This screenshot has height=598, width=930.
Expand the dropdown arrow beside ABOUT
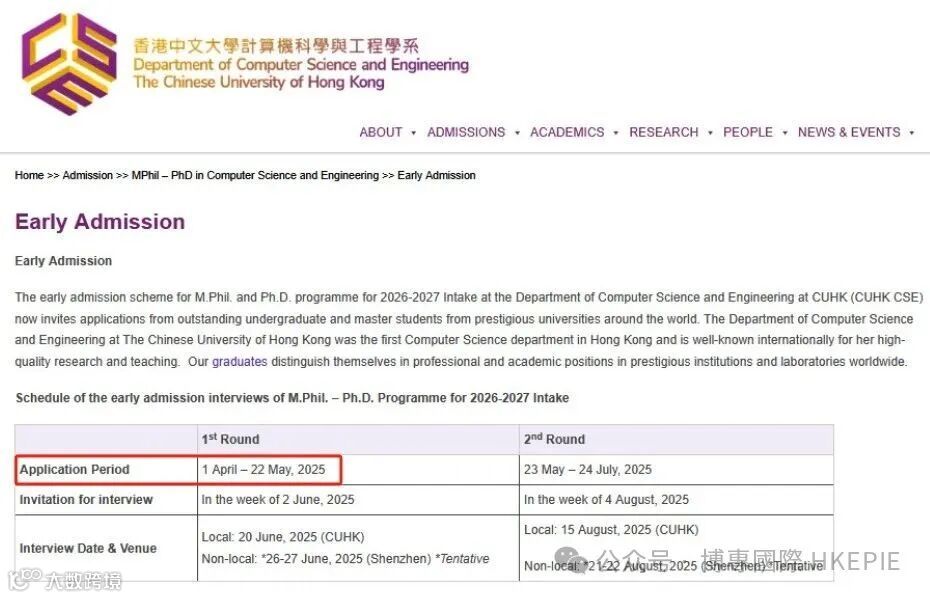click(x=413, y=133)
